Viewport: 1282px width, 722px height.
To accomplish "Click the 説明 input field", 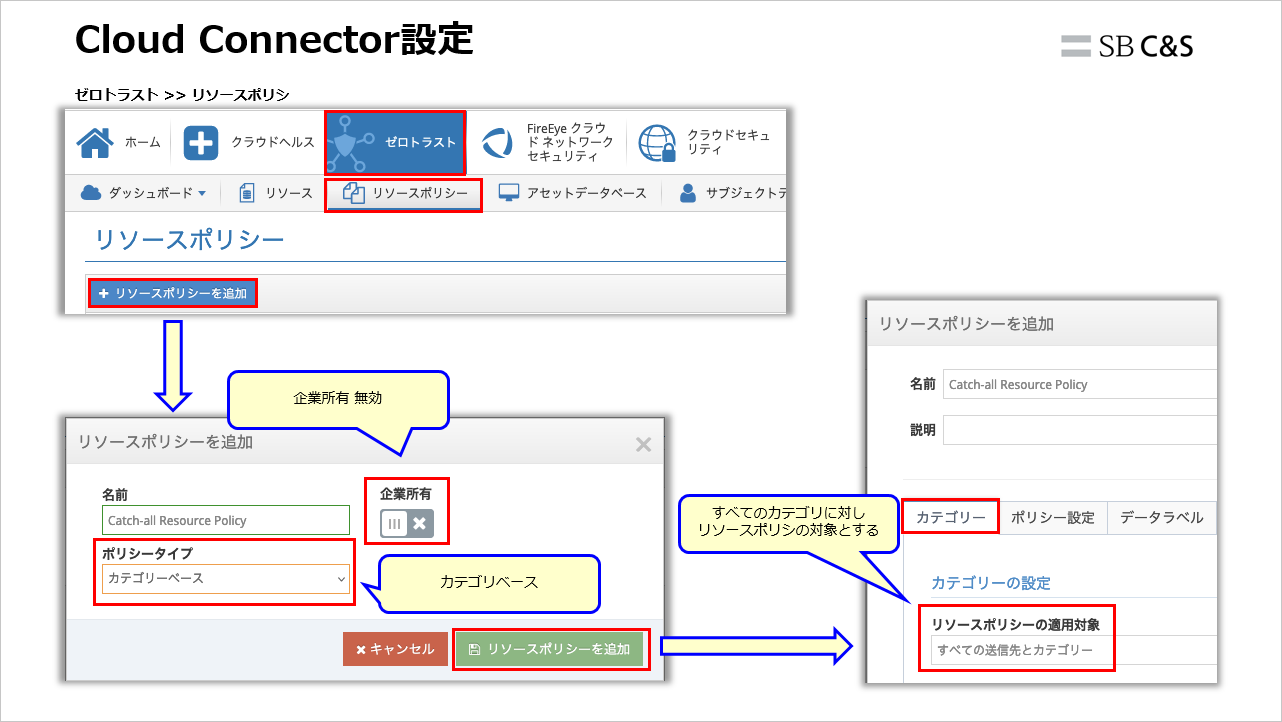I will 1080,430.
